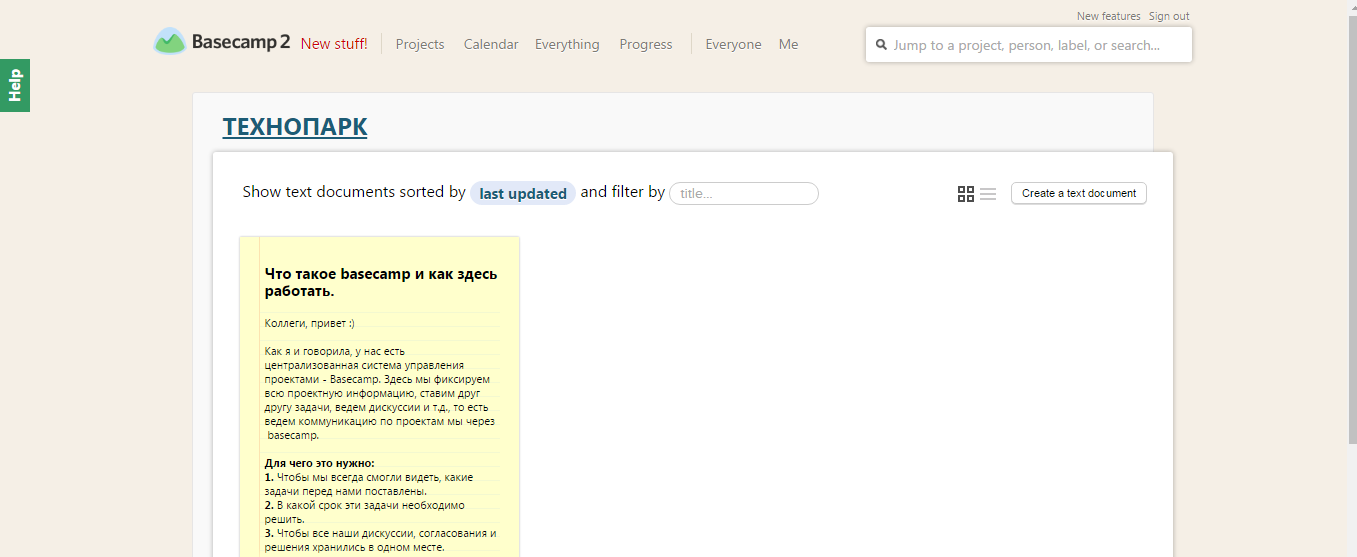The image size is (1357, 557).
Task: Change the last updated sort option
Action: tap(523, 193)
